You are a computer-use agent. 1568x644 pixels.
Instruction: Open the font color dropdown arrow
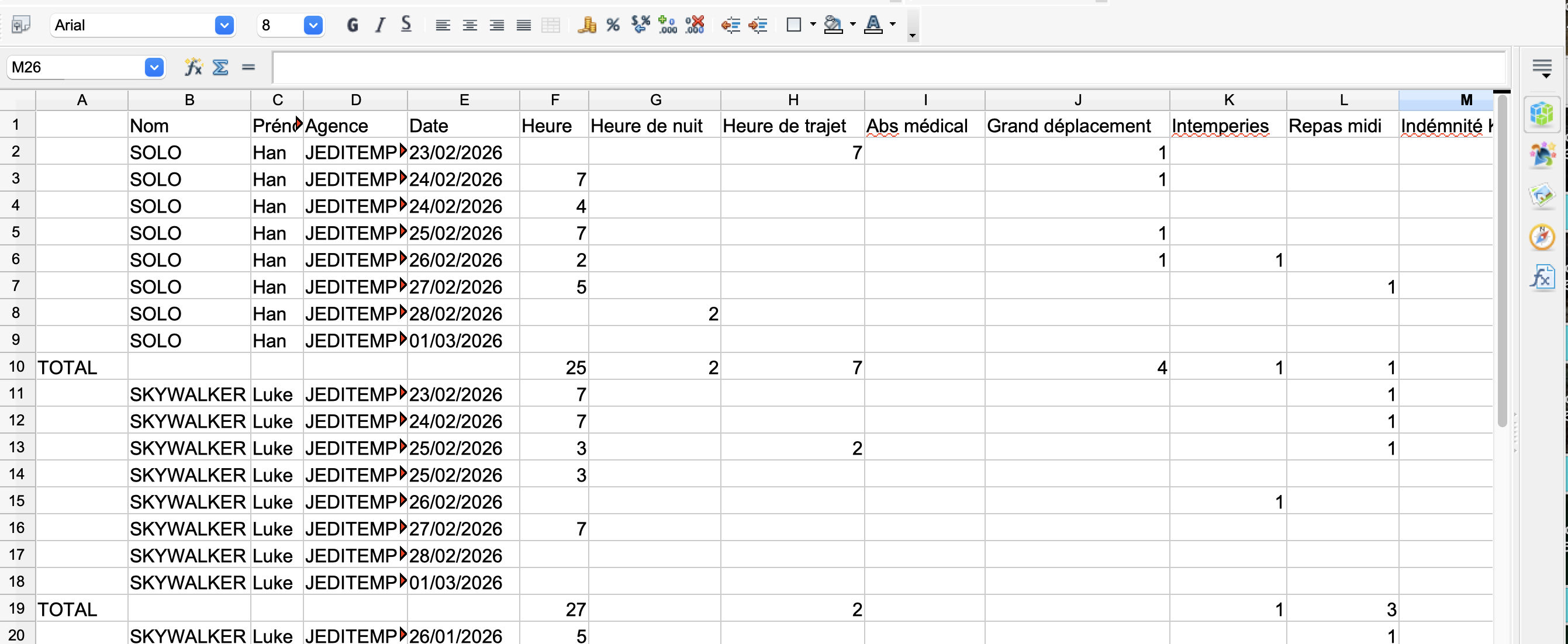coord(893,25)
